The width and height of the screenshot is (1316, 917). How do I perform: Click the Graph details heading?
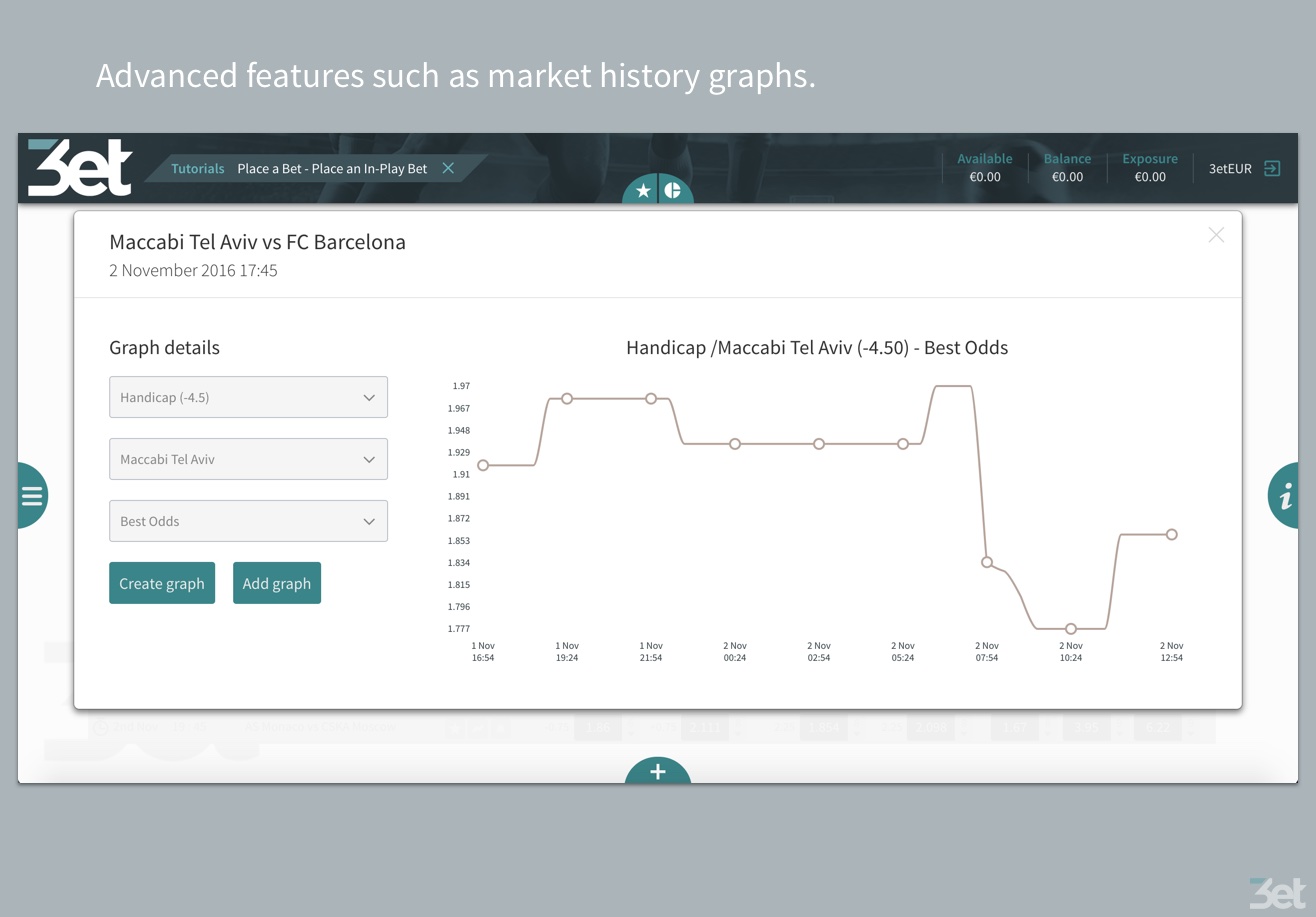tap(164, 347)
